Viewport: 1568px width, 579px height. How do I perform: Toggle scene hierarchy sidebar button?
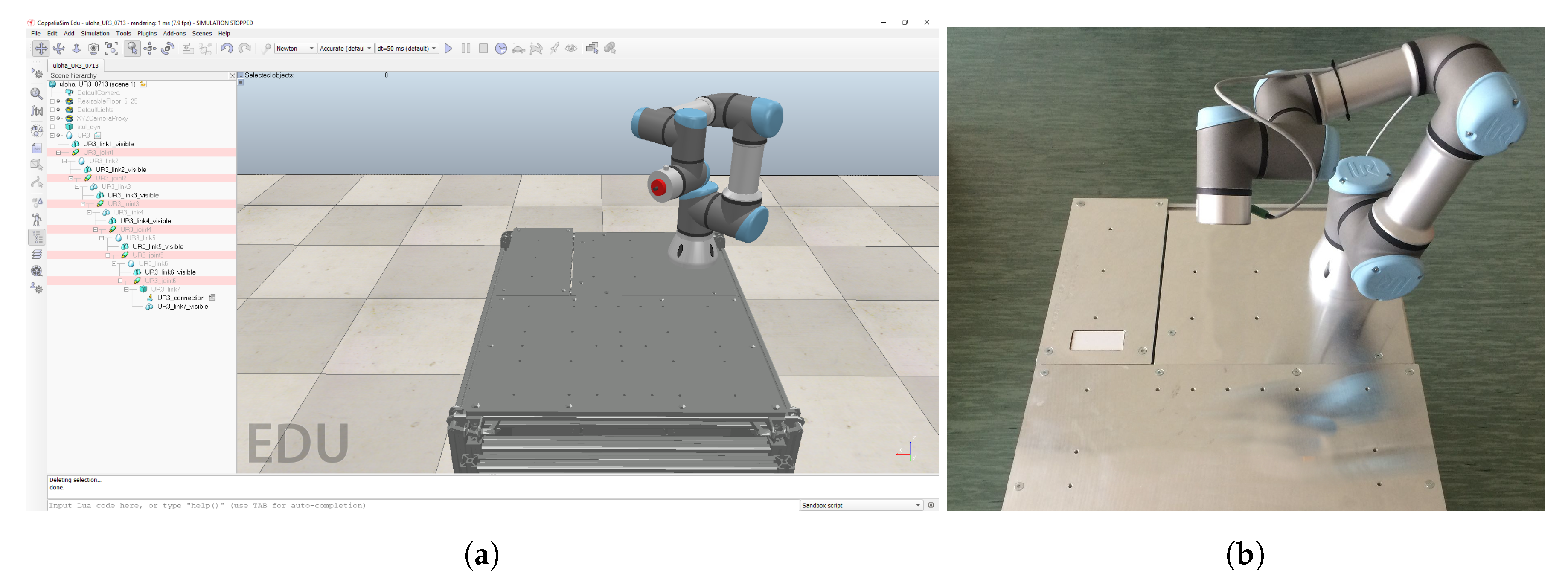pos(37,237)
